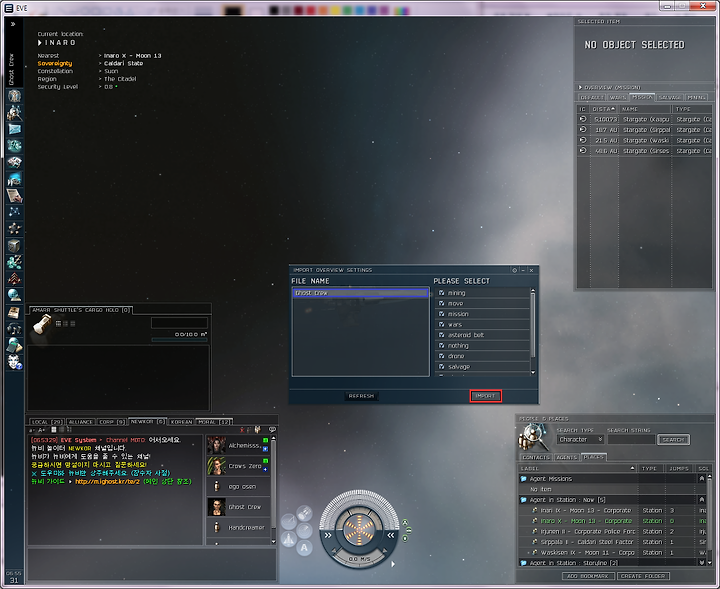The height and width of the screenshot is (589, 720).
Task: Uncheck the move overview setting
Action: pyautogui.click(x=441, y=303)
